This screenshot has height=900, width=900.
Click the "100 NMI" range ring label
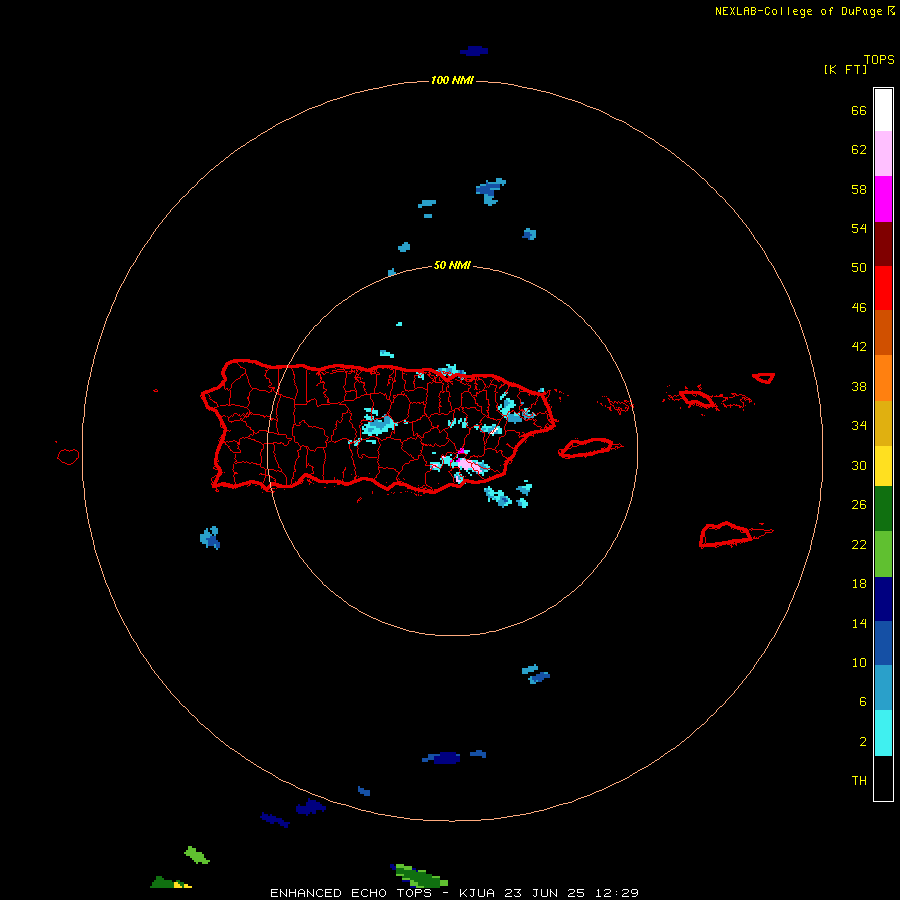click(x=452, y=80)
